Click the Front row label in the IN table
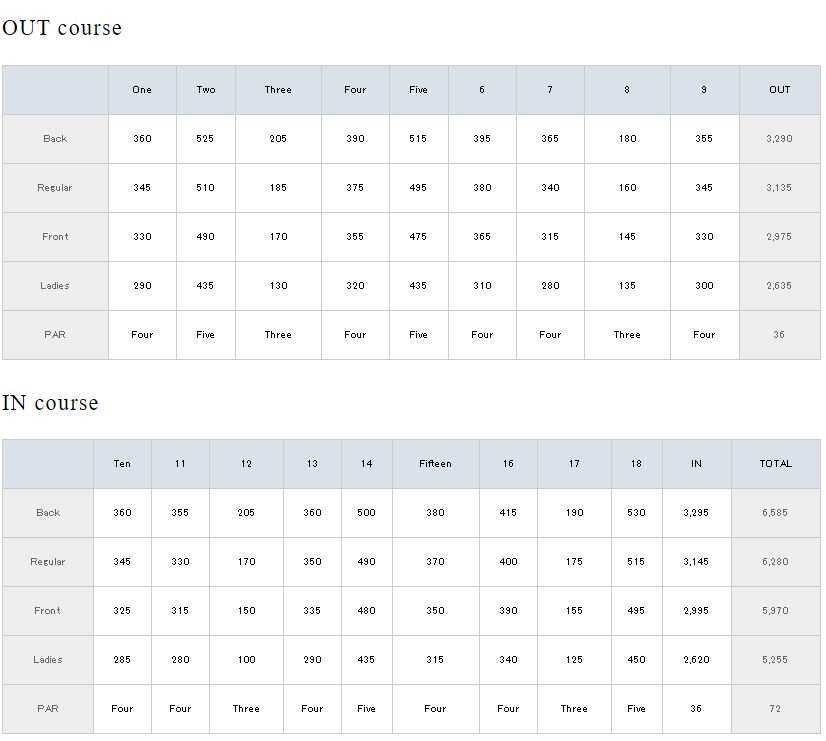This screenshot has height=741, width=826. (48, 611)
